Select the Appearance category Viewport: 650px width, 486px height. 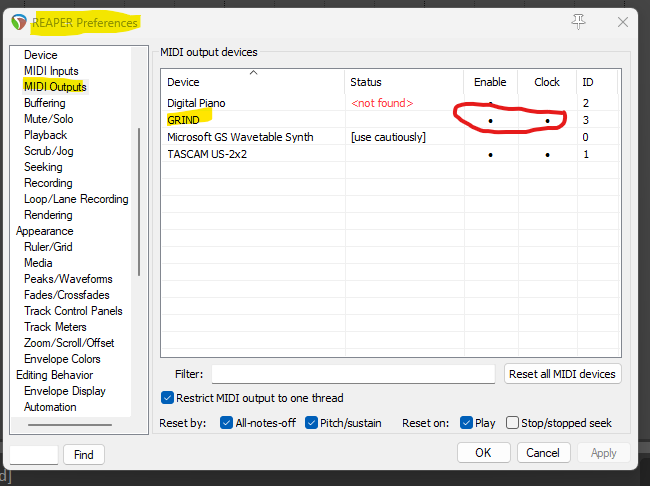pyautogui.click(x=45, y=231)
